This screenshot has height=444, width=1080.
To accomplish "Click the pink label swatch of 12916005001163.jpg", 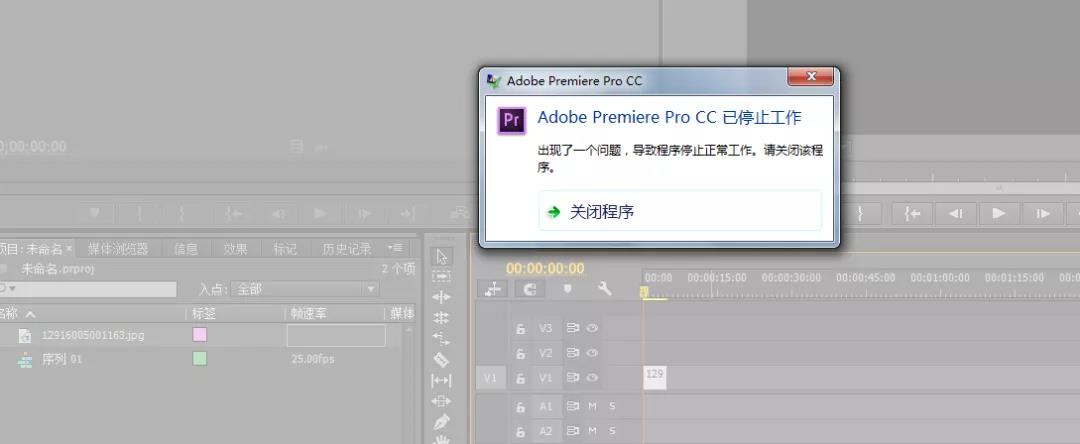I will [199, 335].
